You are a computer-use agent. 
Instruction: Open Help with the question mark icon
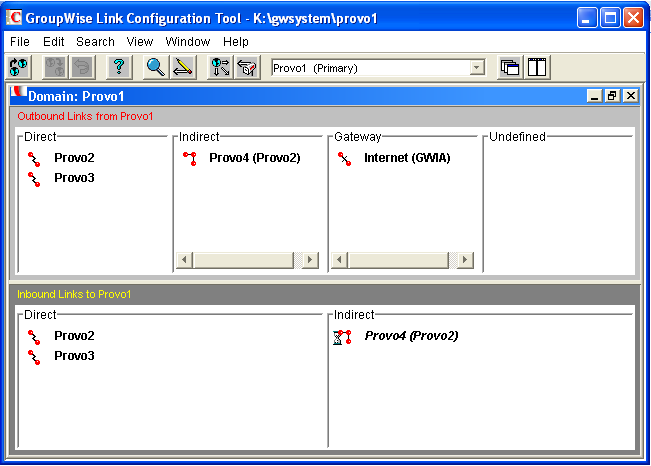point(119,67)
